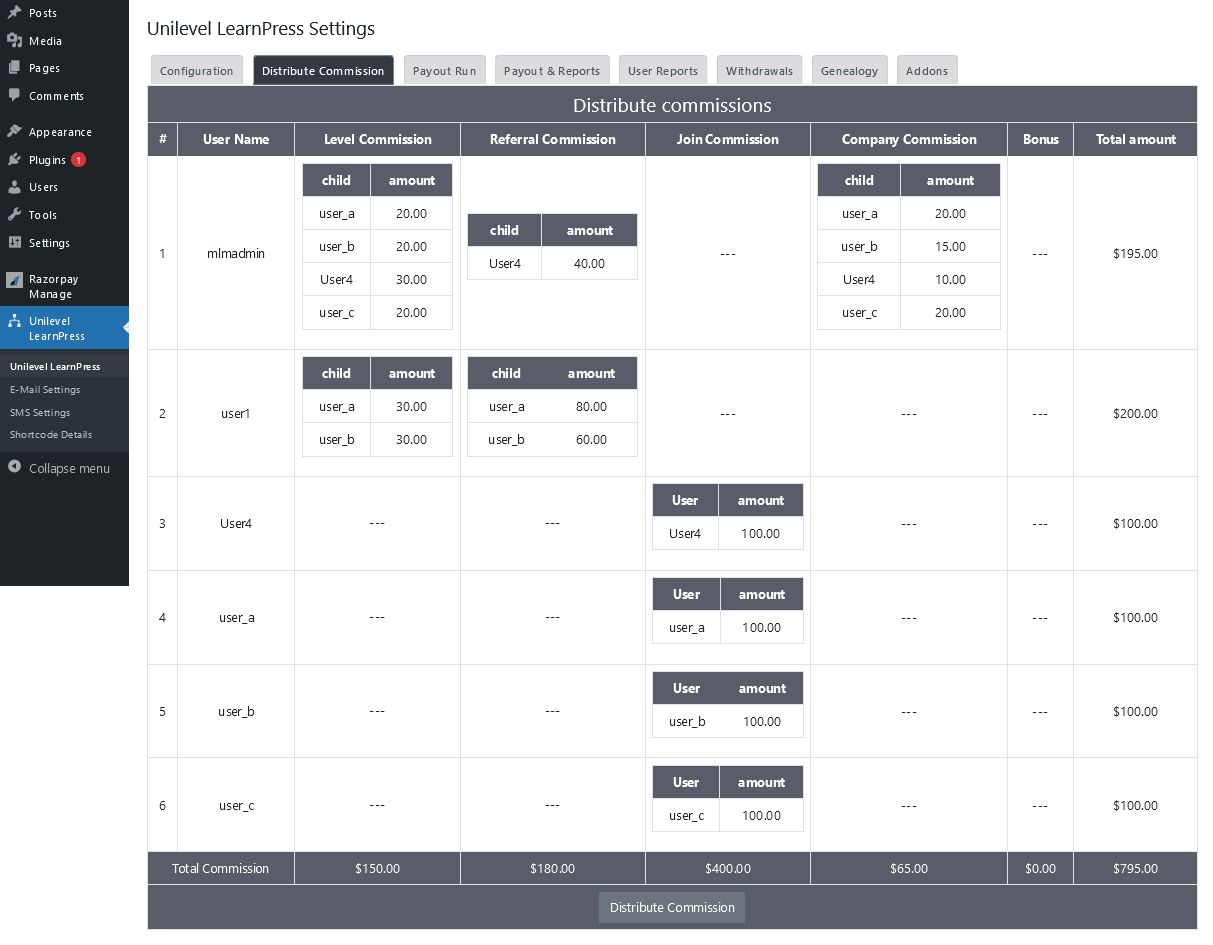Click the Tools wrench icon
This screenshot has width=1213, height=945.
coord(14,215)
